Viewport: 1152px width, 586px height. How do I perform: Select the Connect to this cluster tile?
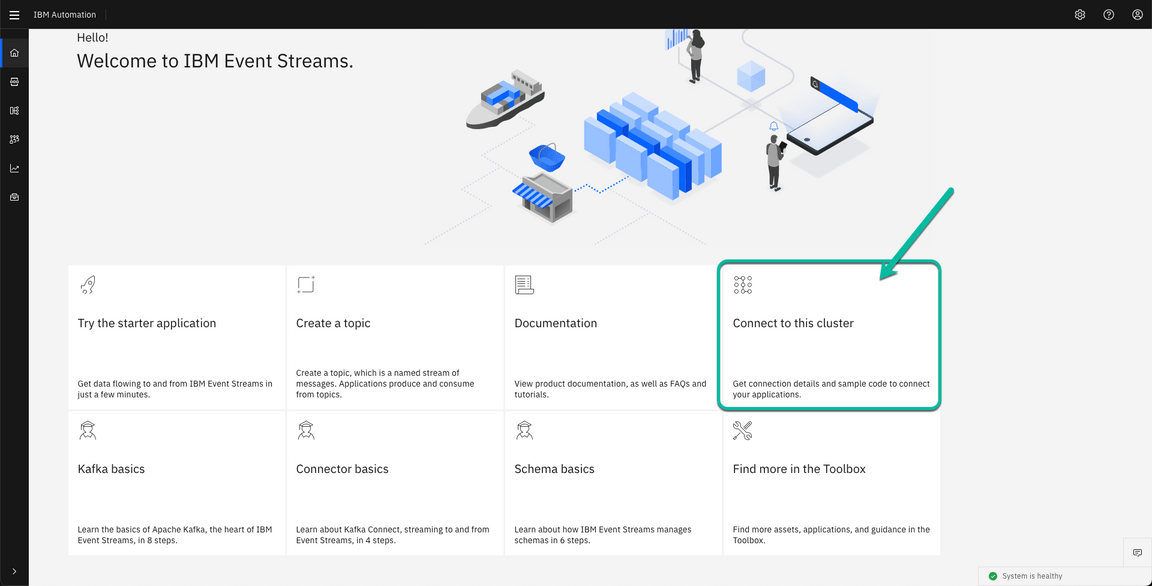pos(829,335)
